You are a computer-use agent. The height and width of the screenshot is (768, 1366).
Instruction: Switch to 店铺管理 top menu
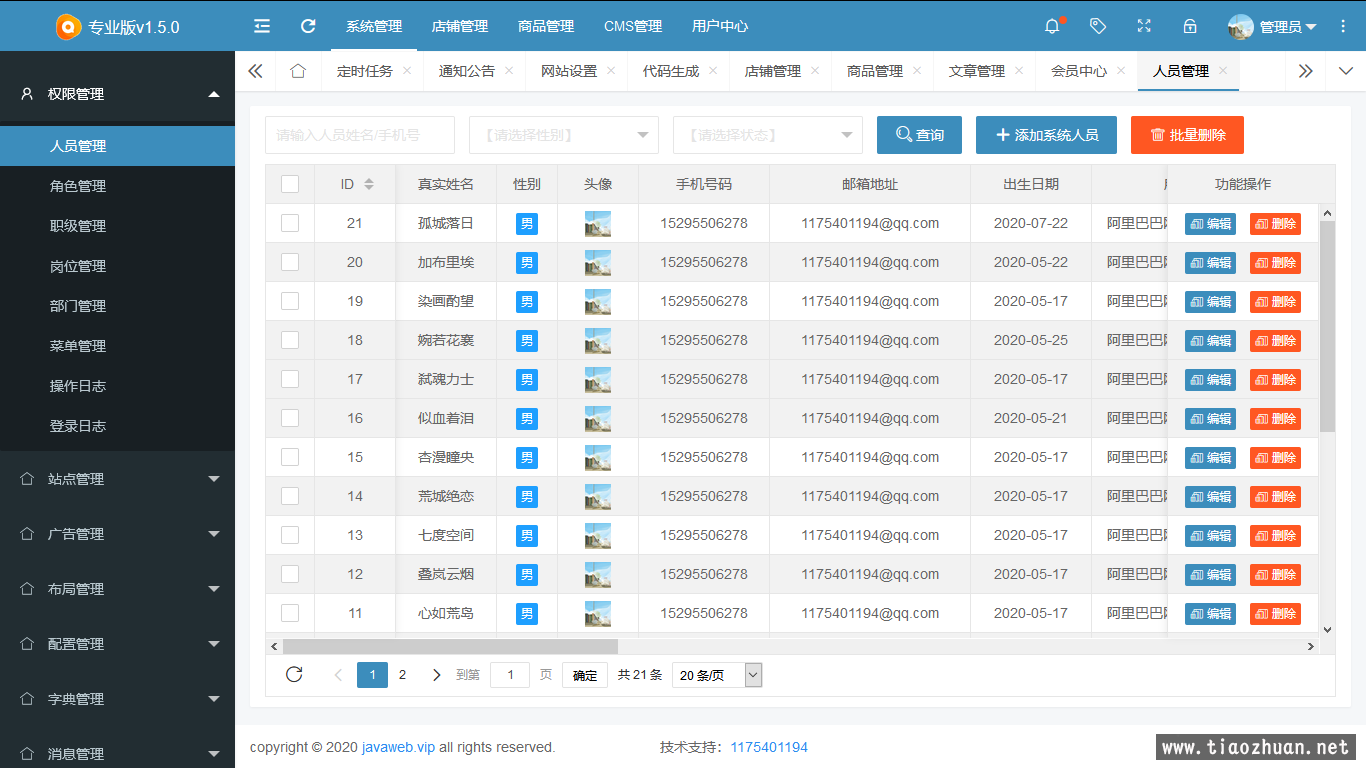[460, 26]
